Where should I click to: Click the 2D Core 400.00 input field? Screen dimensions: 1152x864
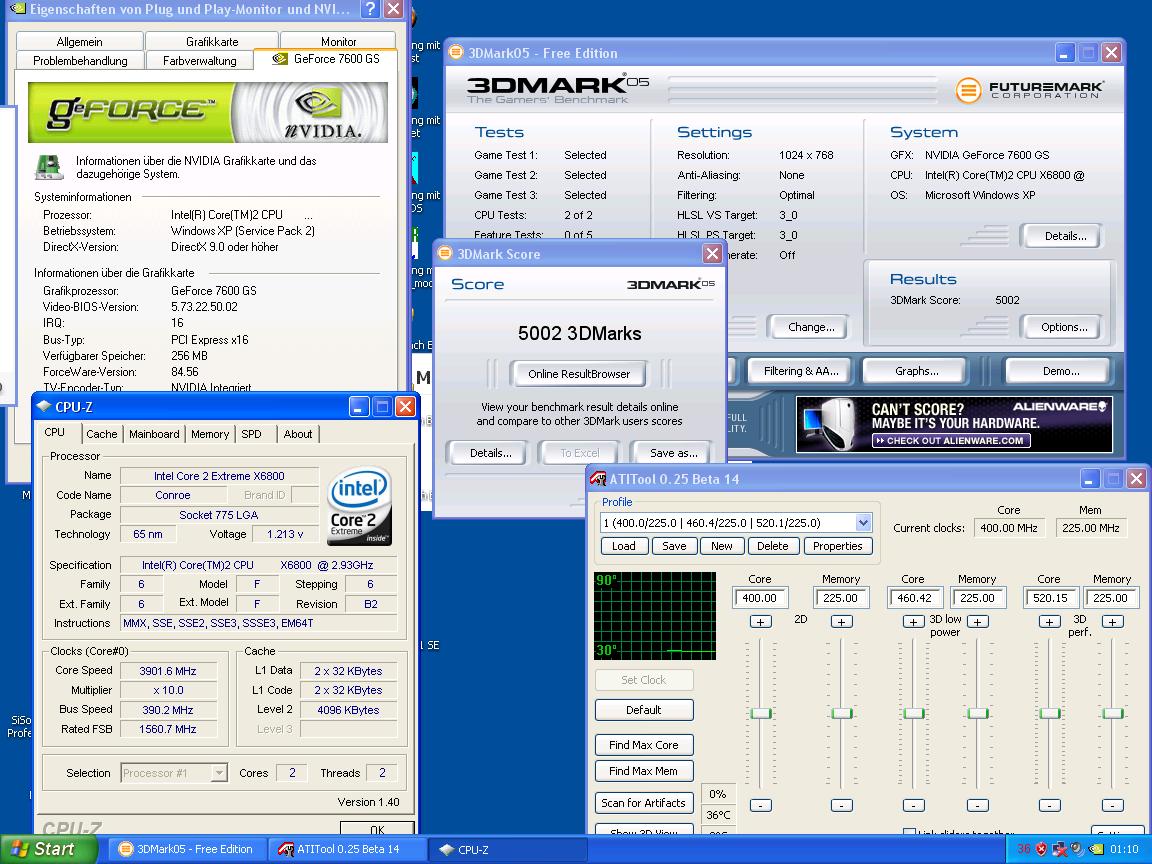click(760, 598)
